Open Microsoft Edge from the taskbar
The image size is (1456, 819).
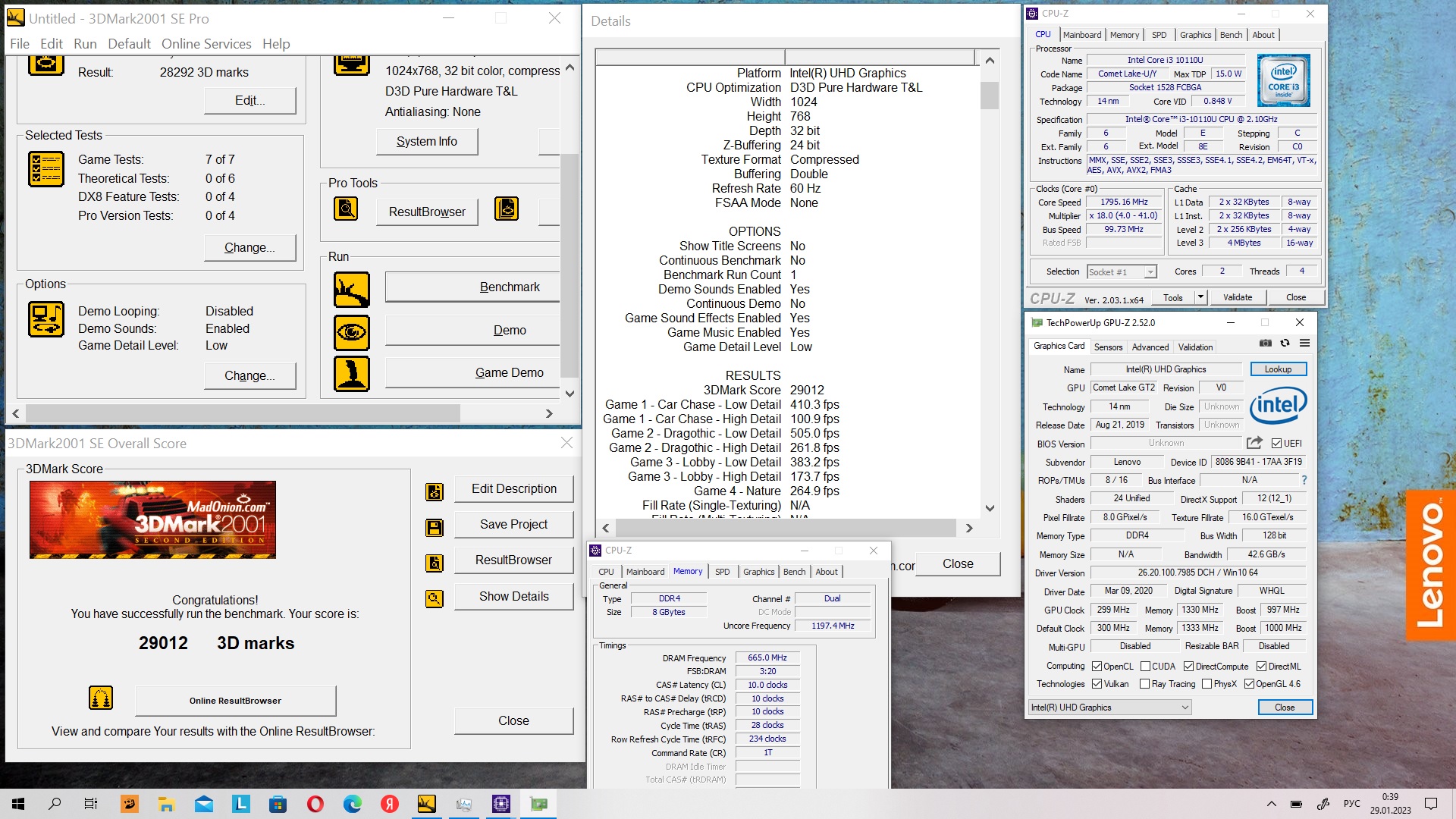pos(353,804)
